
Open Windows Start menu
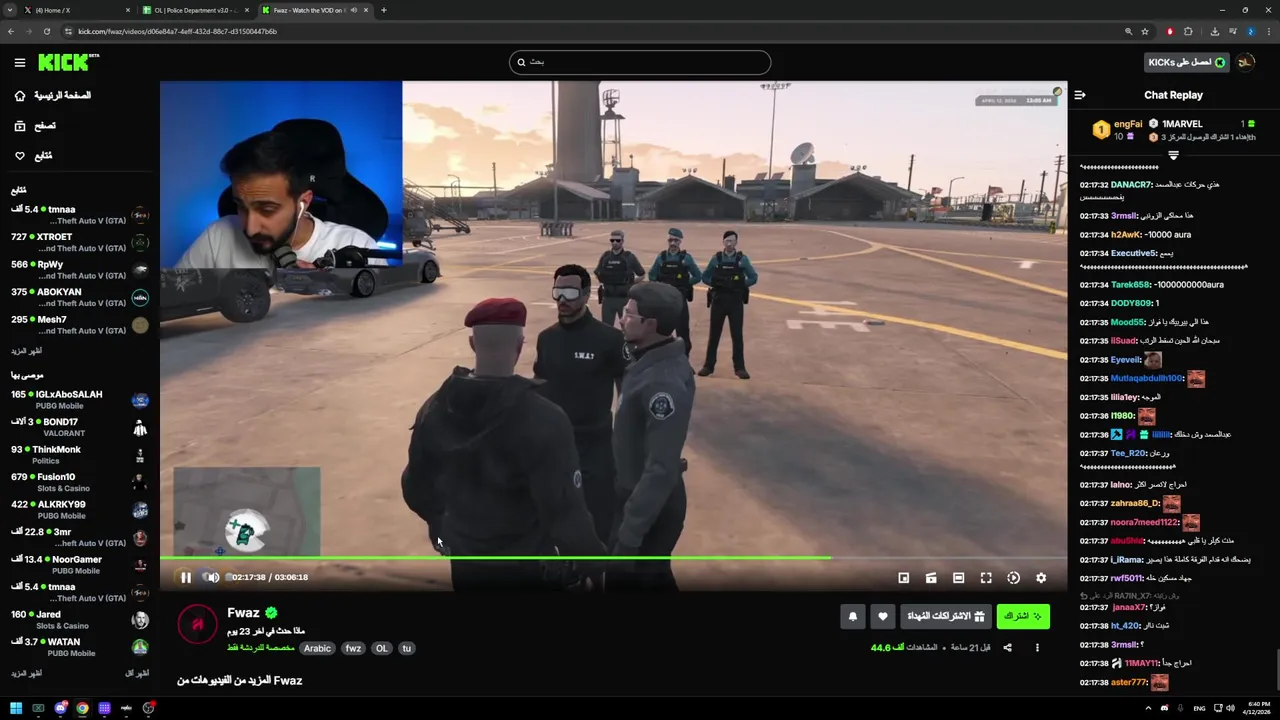pos(16,708)
